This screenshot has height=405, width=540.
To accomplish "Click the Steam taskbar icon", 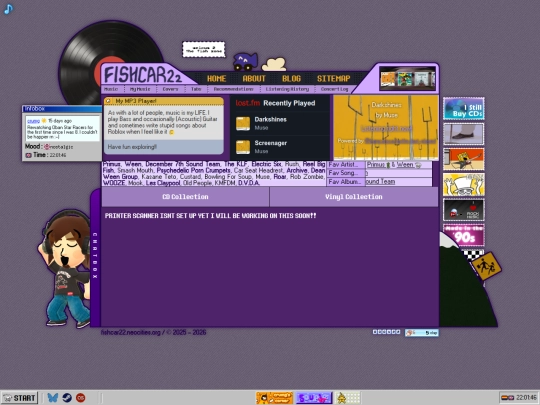I will (67, 398).
